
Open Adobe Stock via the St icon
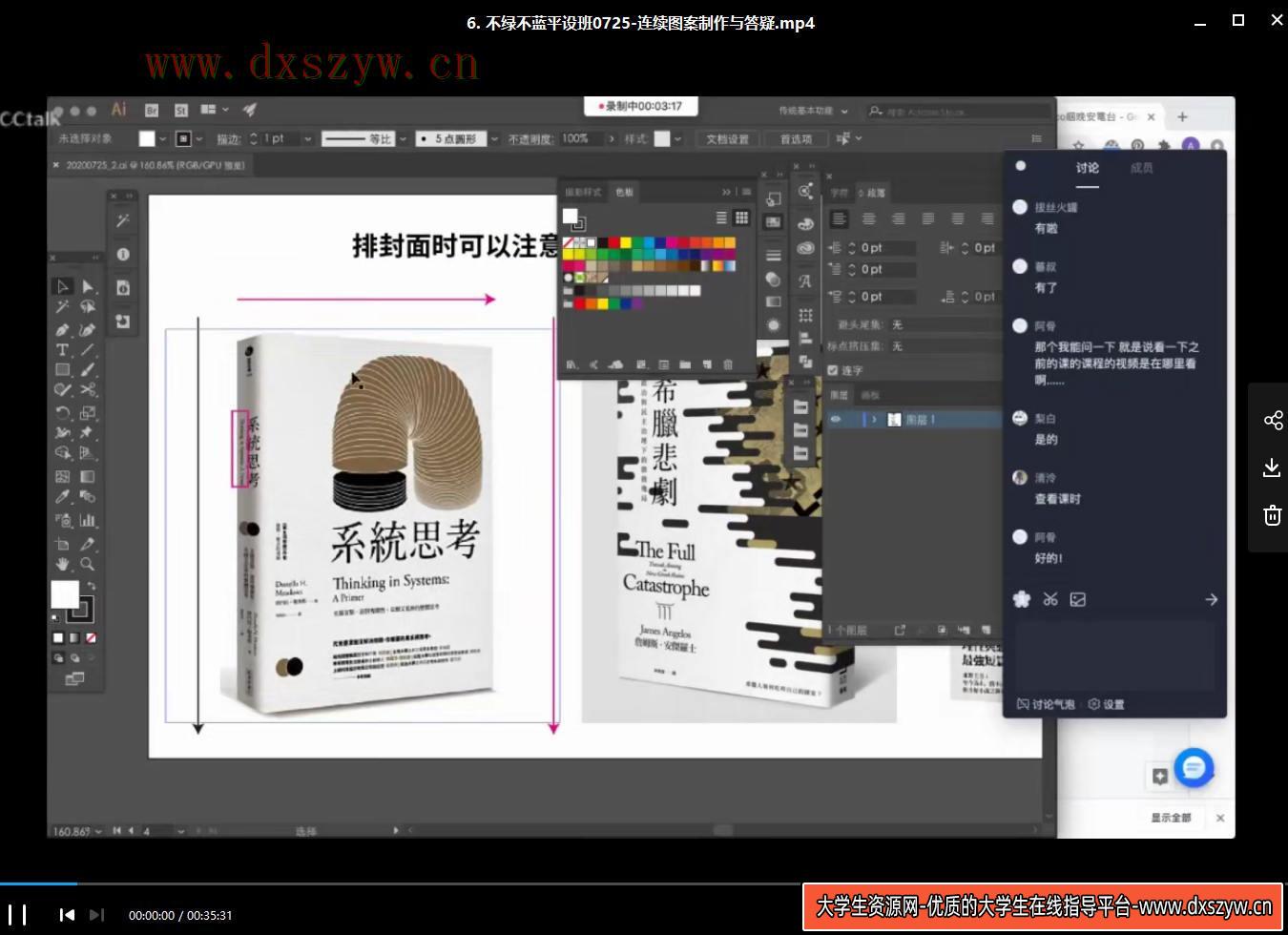tap(180, 110)
